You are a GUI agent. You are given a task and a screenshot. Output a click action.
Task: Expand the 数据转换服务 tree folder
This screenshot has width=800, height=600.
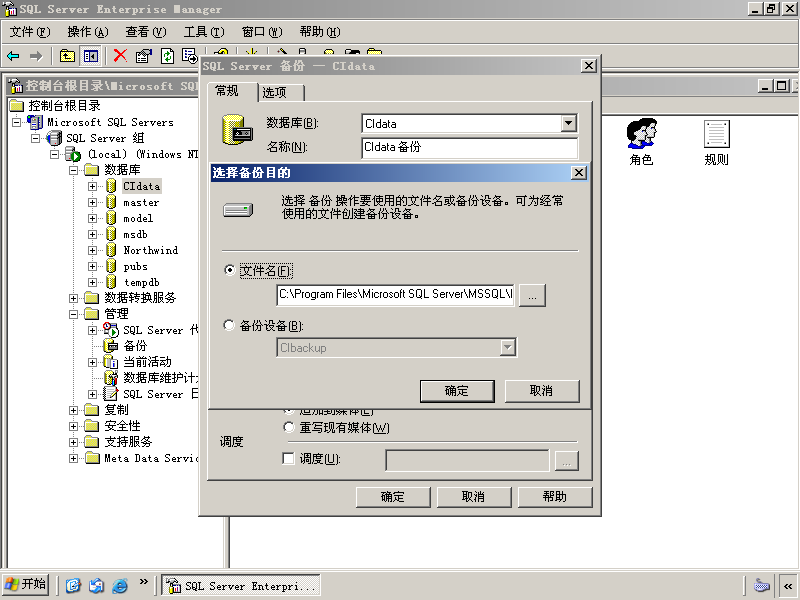[x=73, y=298]
